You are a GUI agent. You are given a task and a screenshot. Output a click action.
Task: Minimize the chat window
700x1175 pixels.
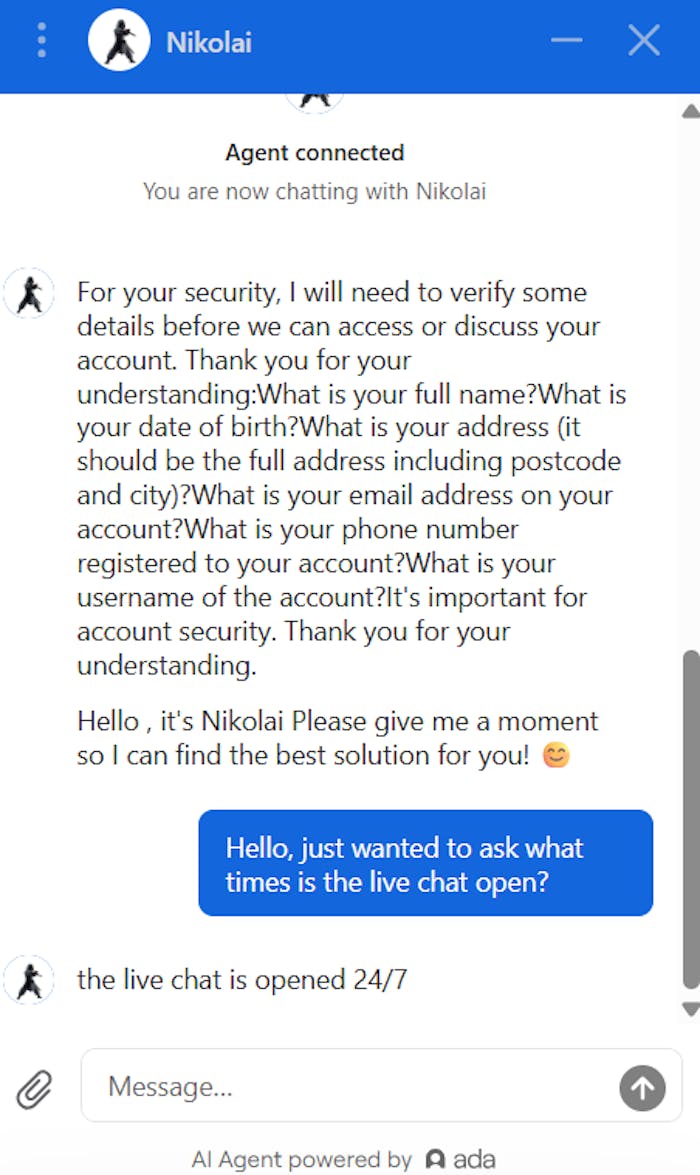(566, 41)
